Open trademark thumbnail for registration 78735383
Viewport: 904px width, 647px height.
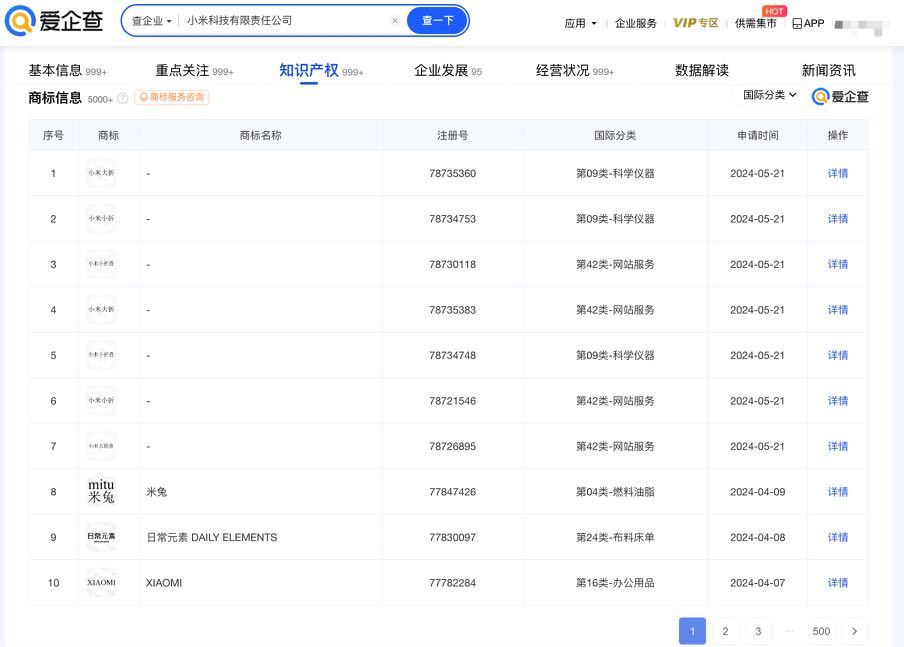coord(101,310)
